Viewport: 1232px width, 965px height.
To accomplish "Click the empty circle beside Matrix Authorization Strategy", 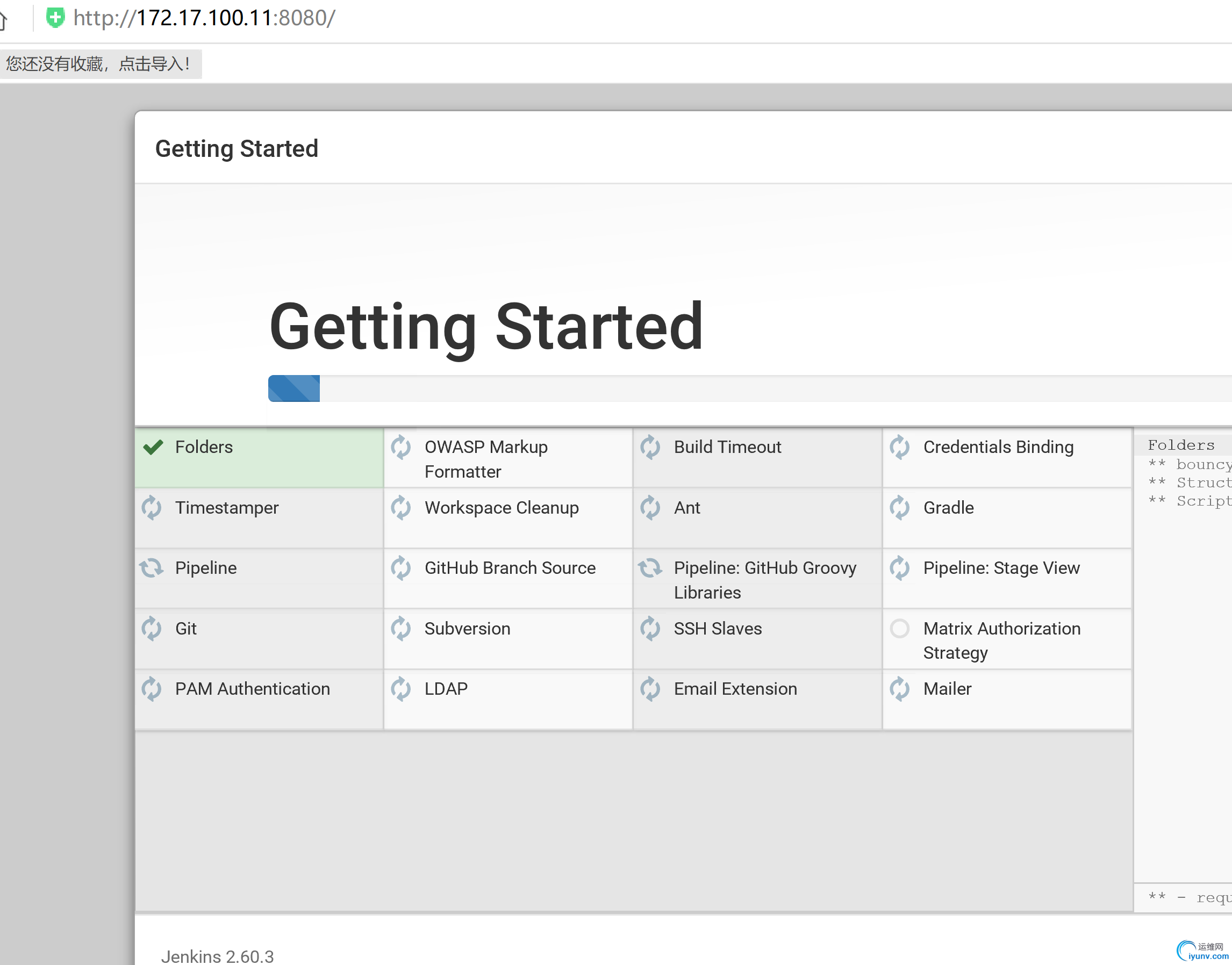I will pyautogui.click(x=899, y=628).
